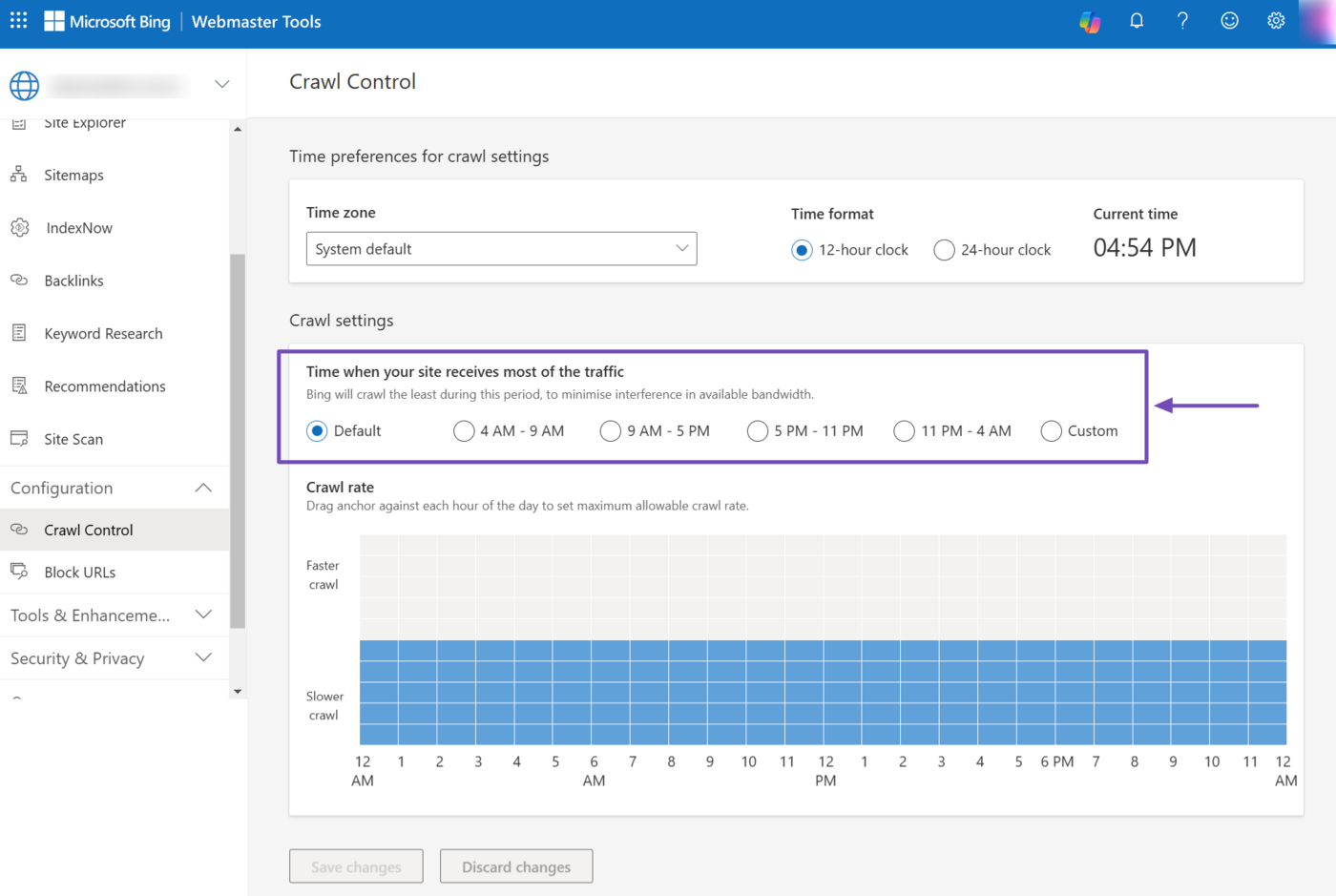Viewport: 1336px width, 896px height.
Task: Open the settings gear icon
Action: pyautogui.click(x=1276, y=21)
